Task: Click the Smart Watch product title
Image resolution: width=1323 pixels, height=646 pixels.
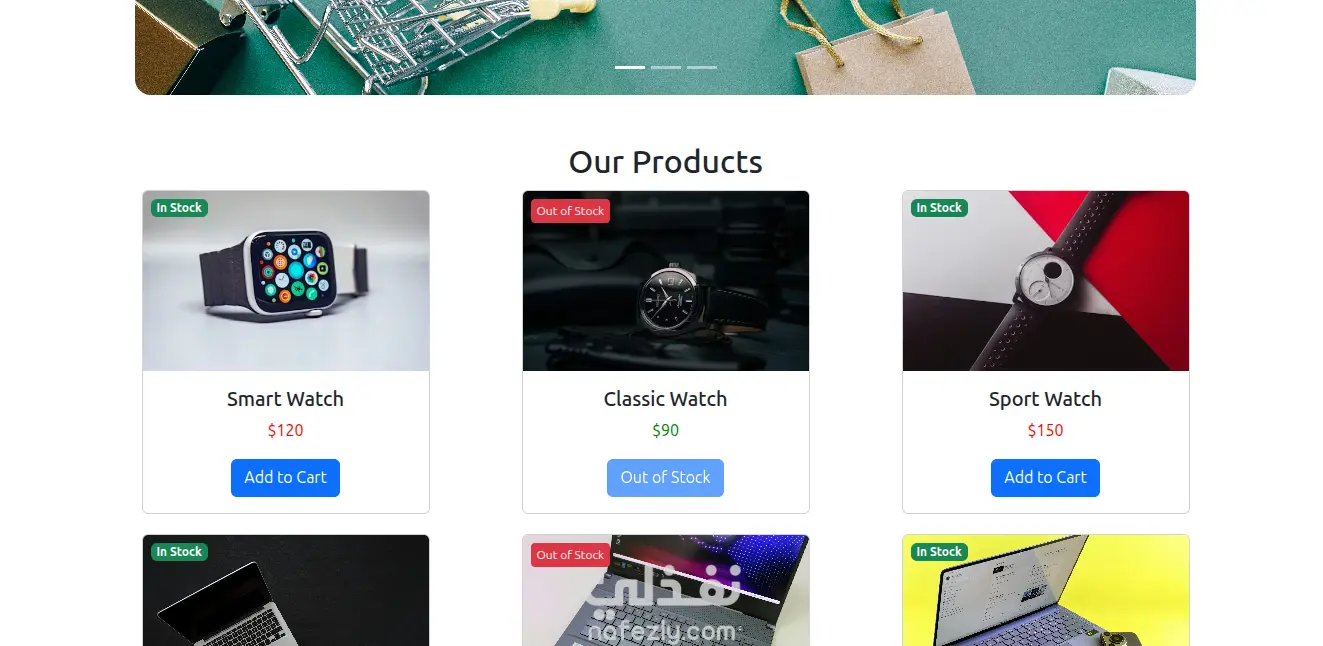Action: point(285,399)
